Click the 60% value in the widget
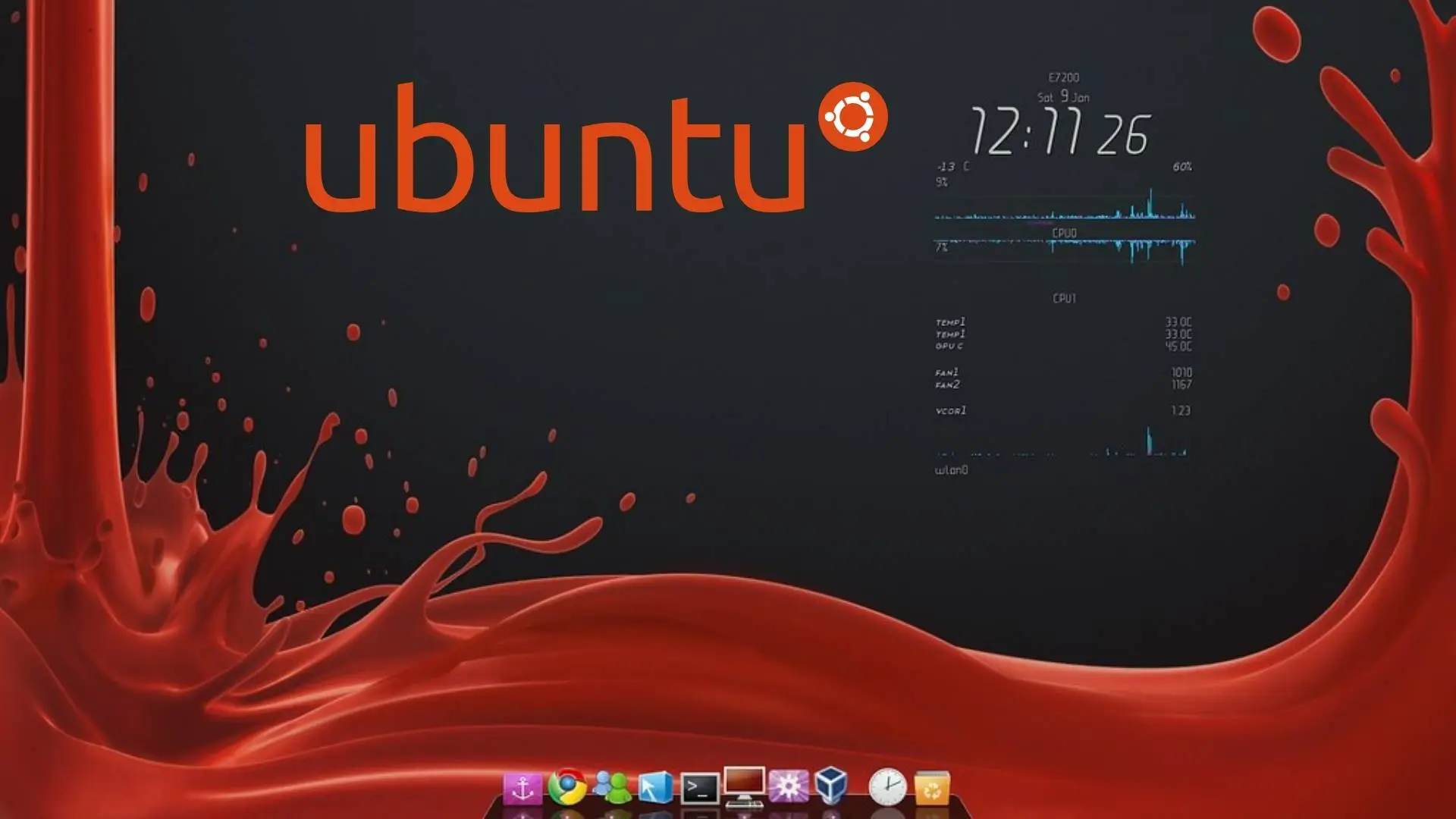The width and height of the screenshot is (1456, 819). click(1182, 166)
